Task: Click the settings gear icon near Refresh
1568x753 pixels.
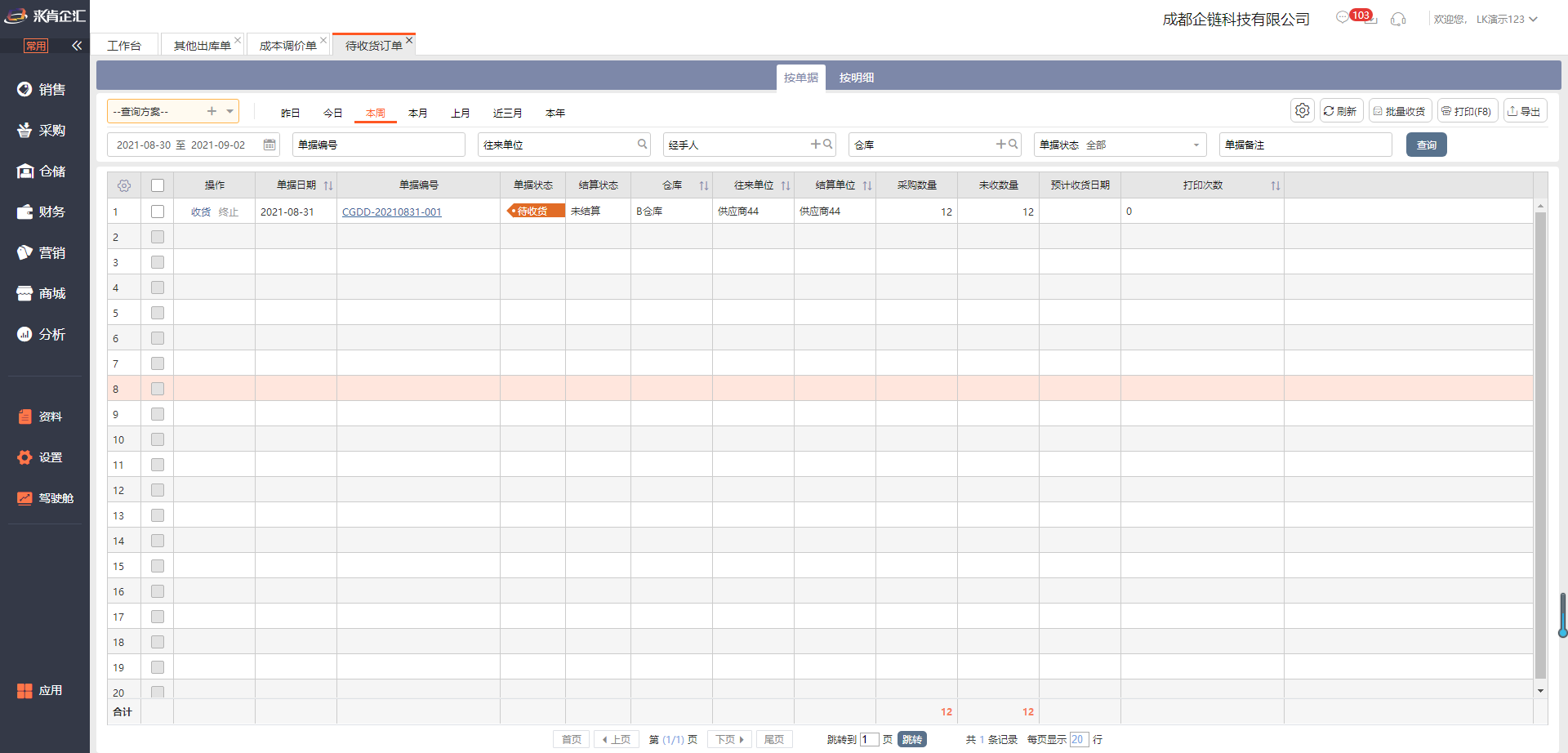Action: (1302, 110)
